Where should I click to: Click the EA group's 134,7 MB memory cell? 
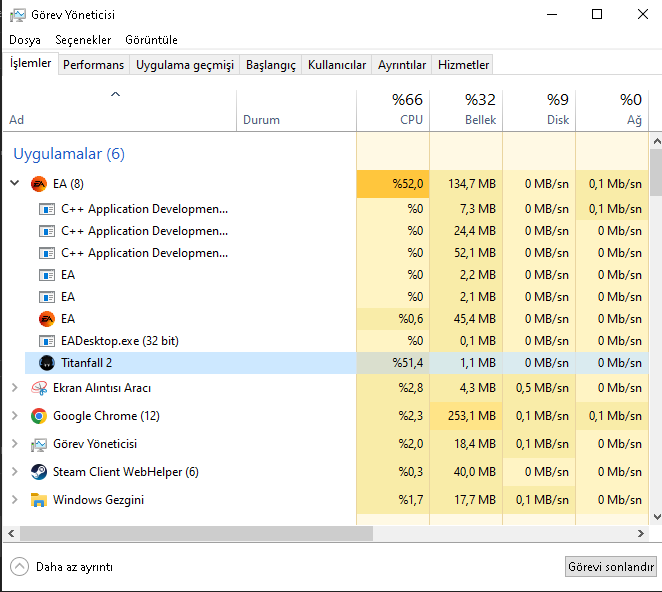click(x=466, y=184)
